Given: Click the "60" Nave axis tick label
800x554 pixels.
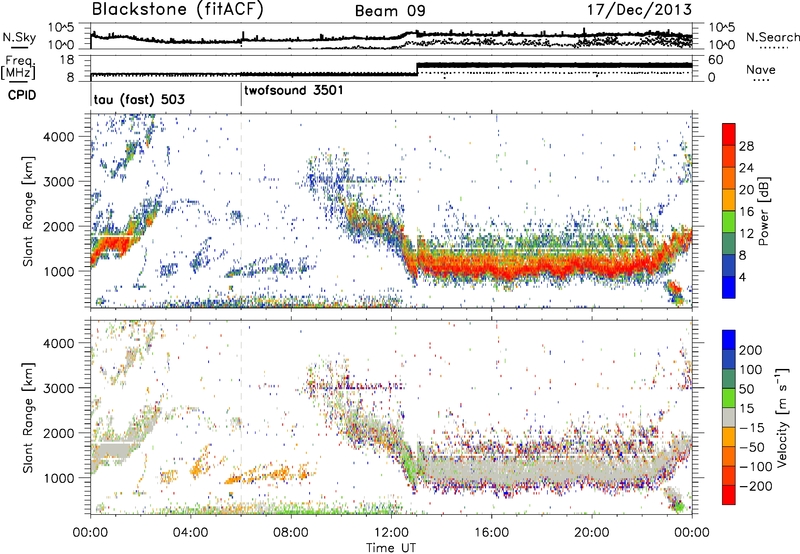Looking at the screenshot, I should [x=716, y=60].
